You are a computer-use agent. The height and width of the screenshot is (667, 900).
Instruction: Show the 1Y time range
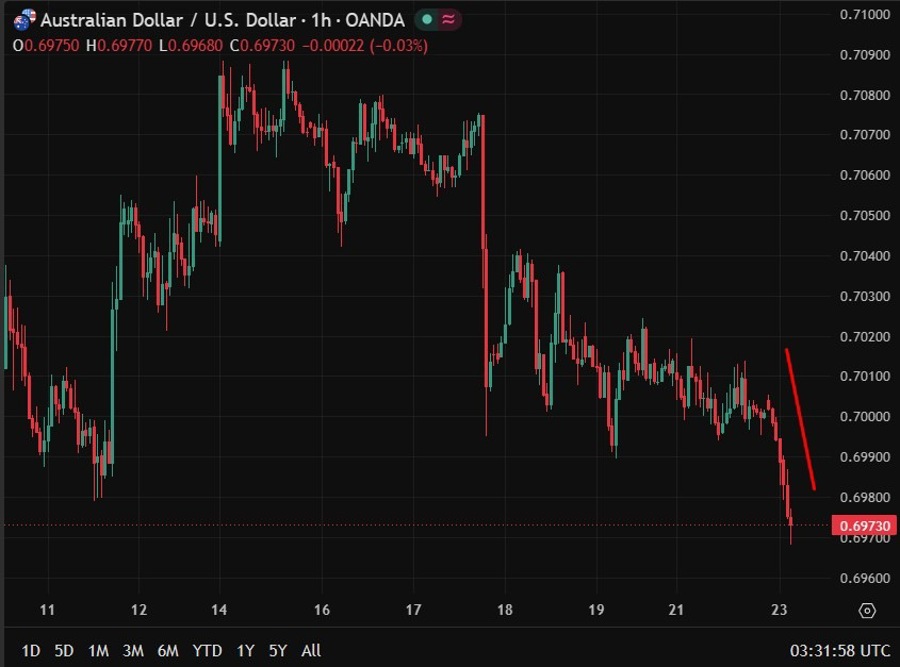tap(245, 650)
